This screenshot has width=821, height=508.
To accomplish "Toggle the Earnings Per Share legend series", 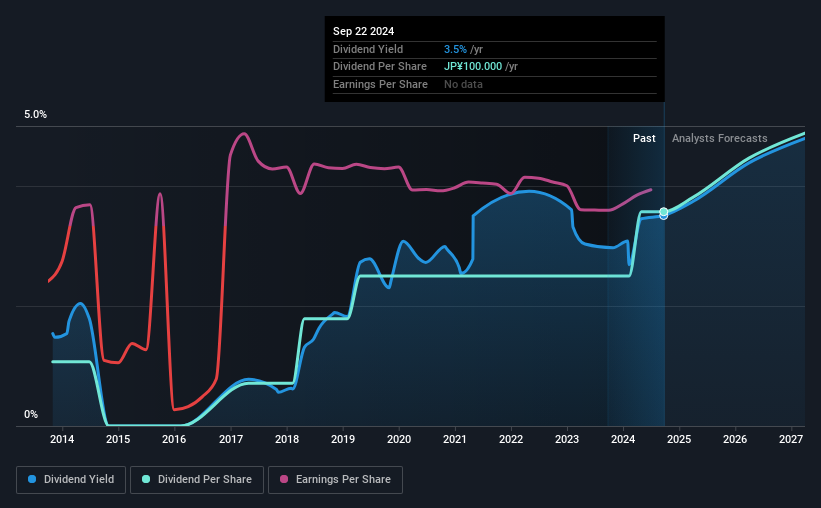I will pos(335,480).
